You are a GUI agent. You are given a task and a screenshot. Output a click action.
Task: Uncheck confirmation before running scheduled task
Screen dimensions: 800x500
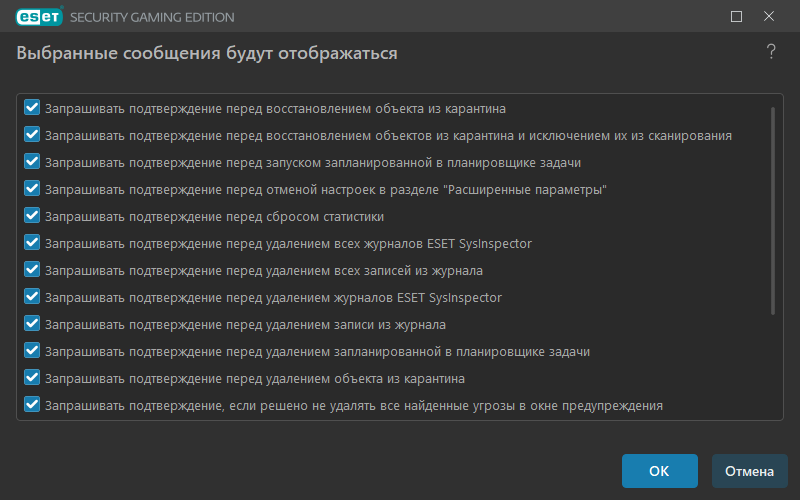pyautogui.click(x=32, y=162)
